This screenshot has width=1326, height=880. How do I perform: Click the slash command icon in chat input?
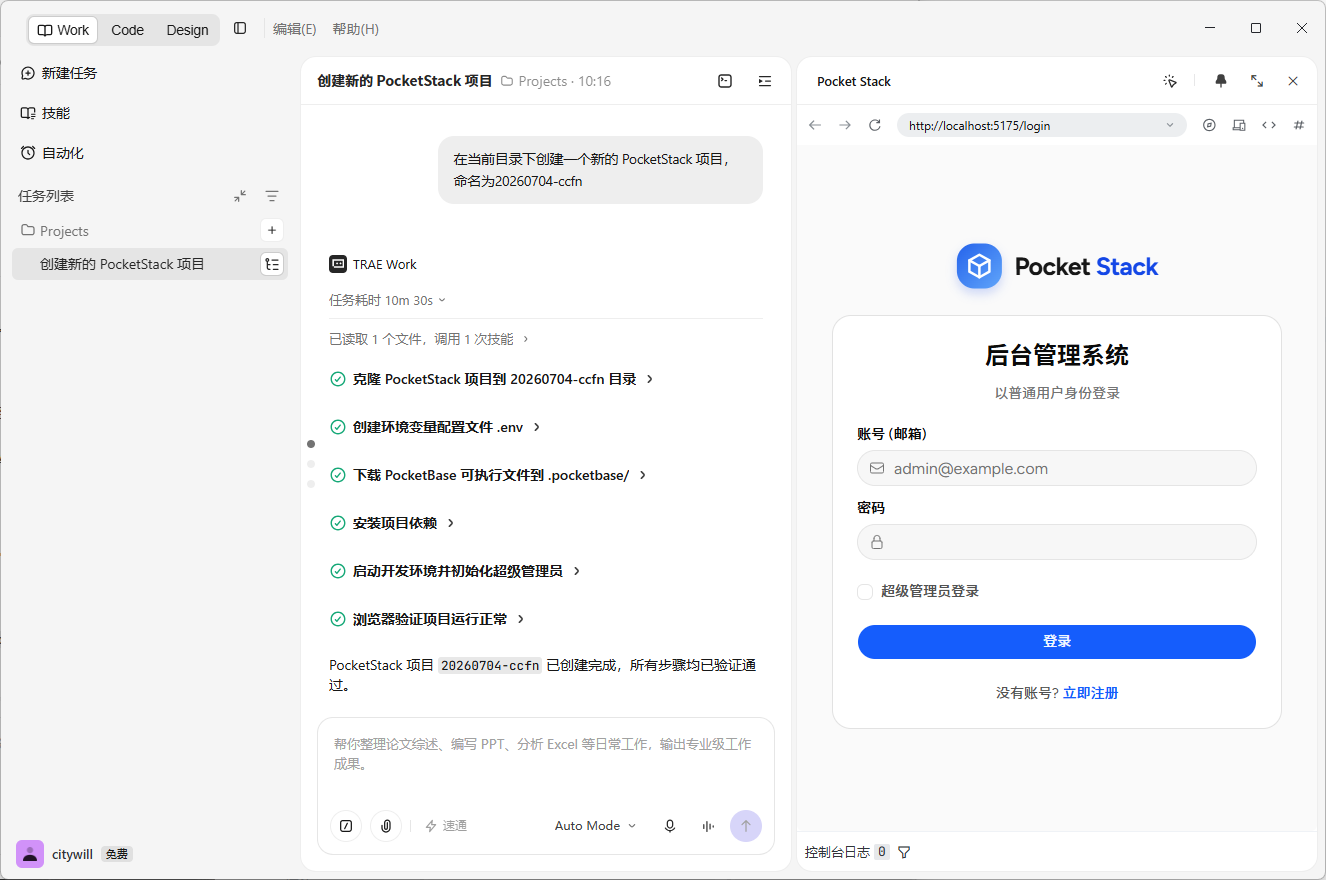[346, 826]
